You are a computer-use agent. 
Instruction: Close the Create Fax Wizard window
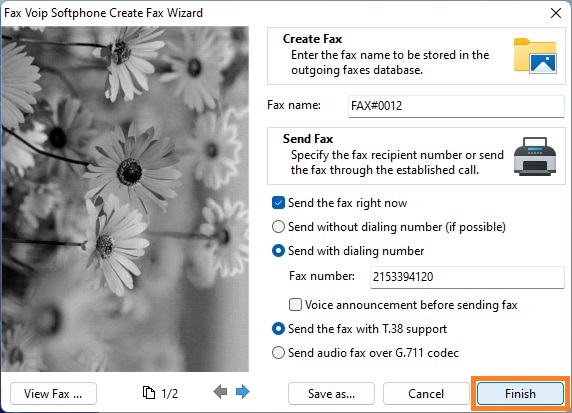(556, 13)
